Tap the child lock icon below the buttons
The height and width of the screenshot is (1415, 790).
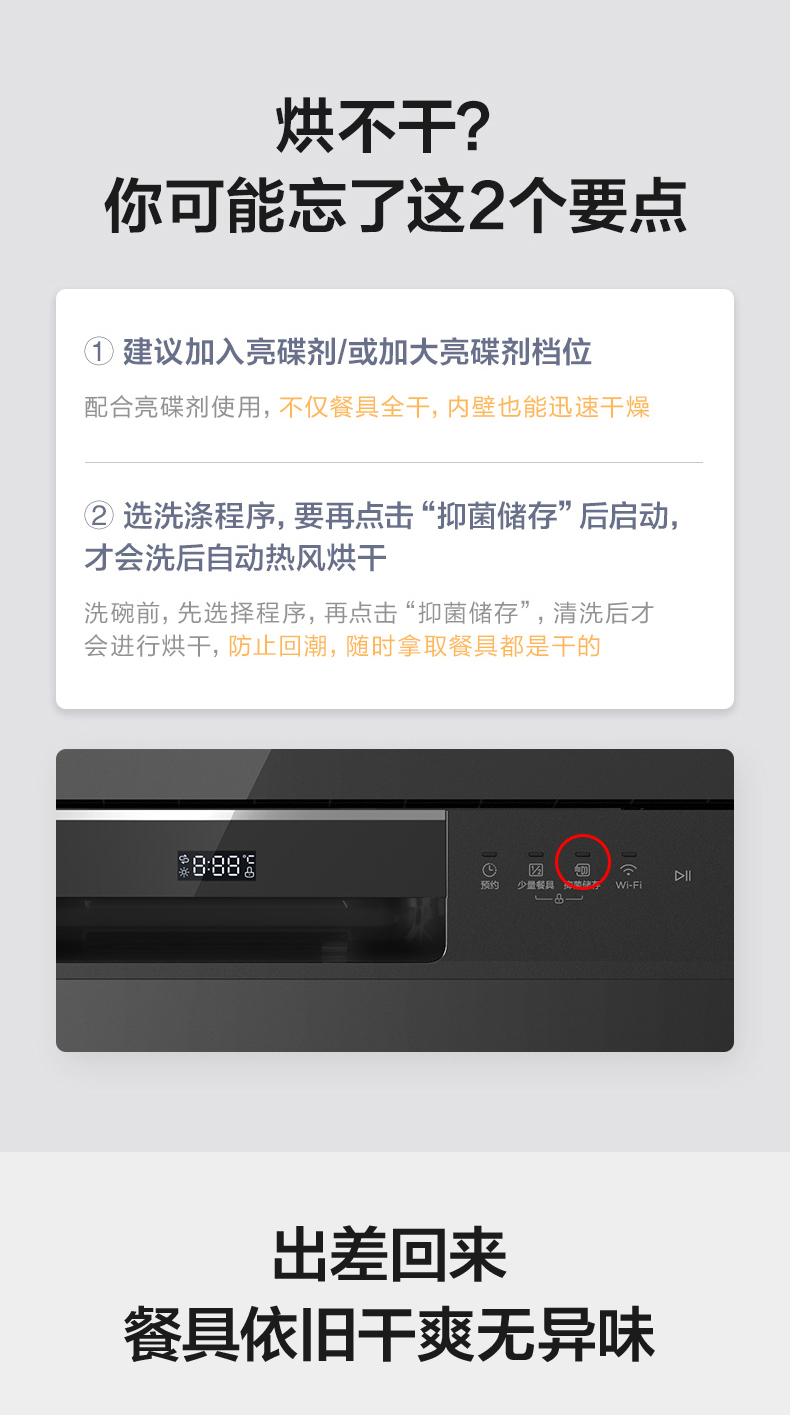[559, 899]
